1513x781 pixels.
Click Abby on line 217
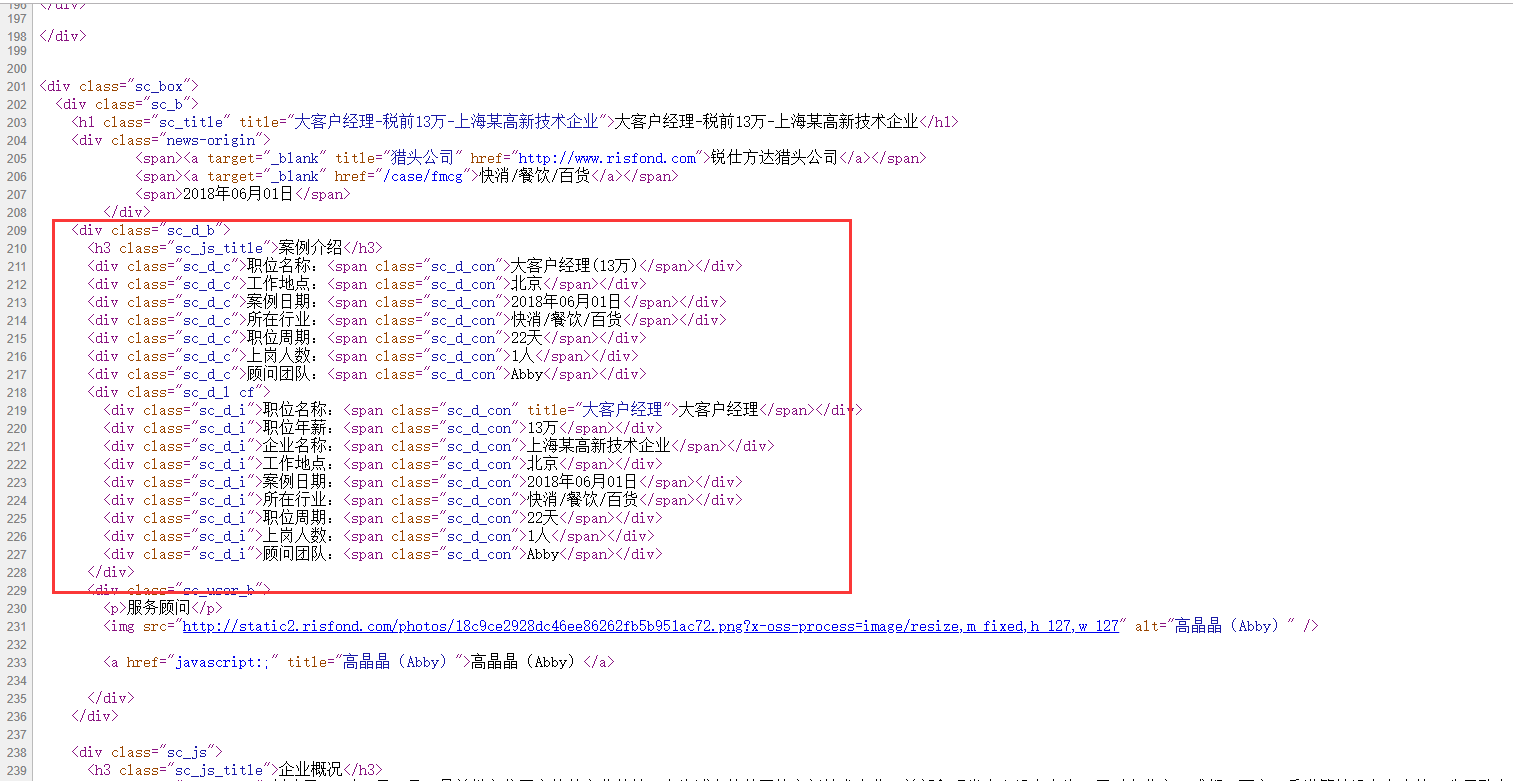pyautogui.click(x=527, y=374)
